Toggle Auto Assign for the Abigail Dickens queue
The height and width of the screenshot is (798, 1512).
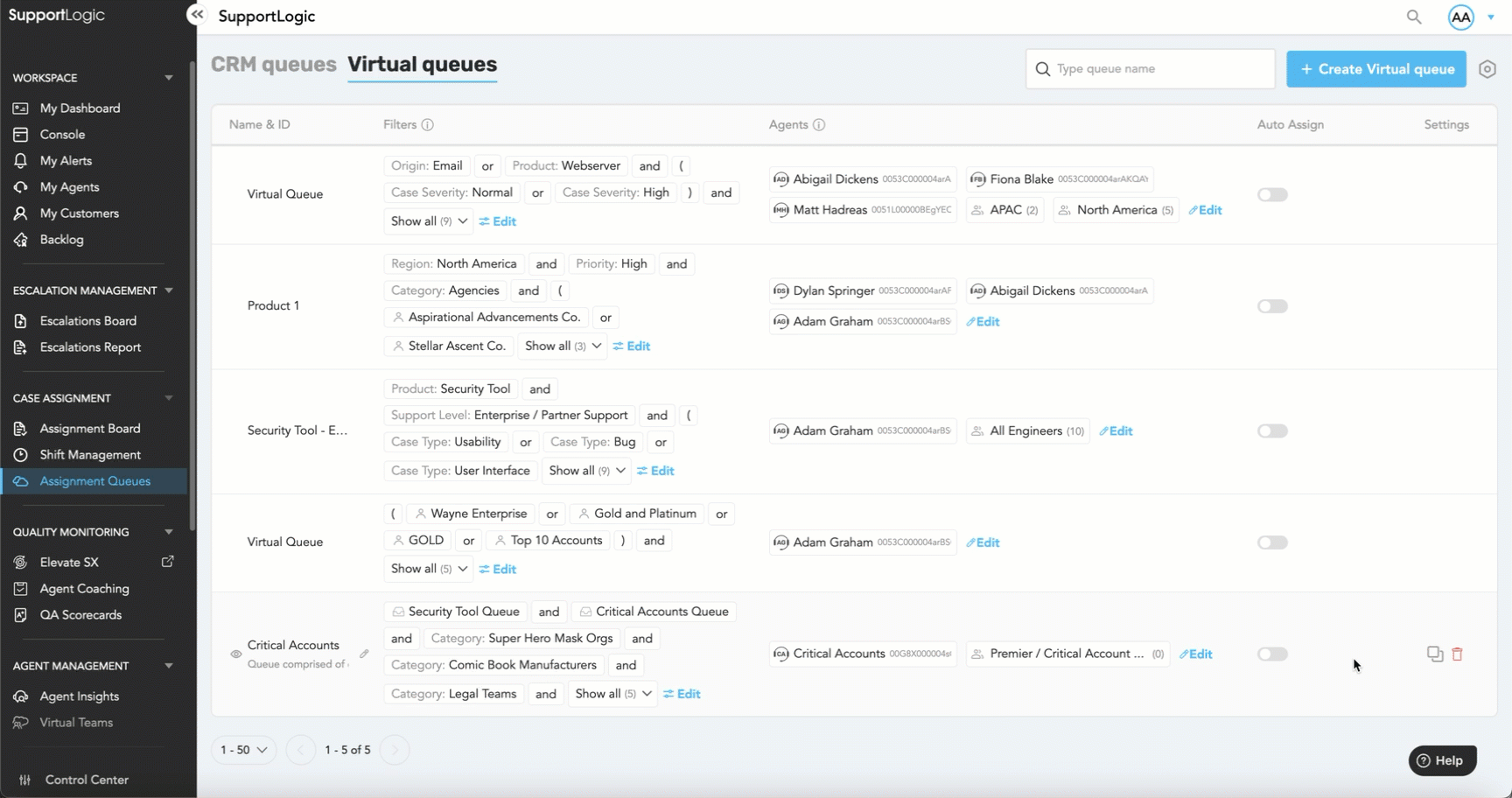(x=1272, y=195)
